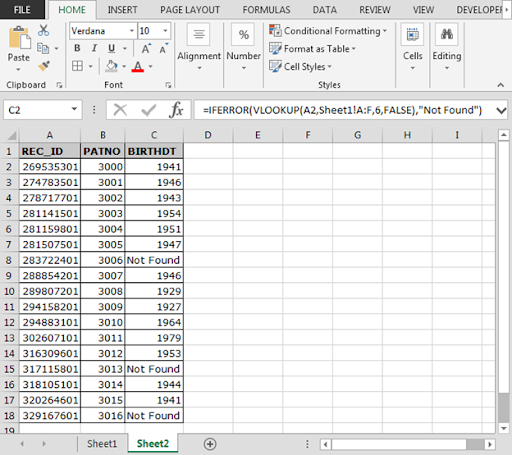
Task: Switch to the DATA tab
Action: coord(325,10)
